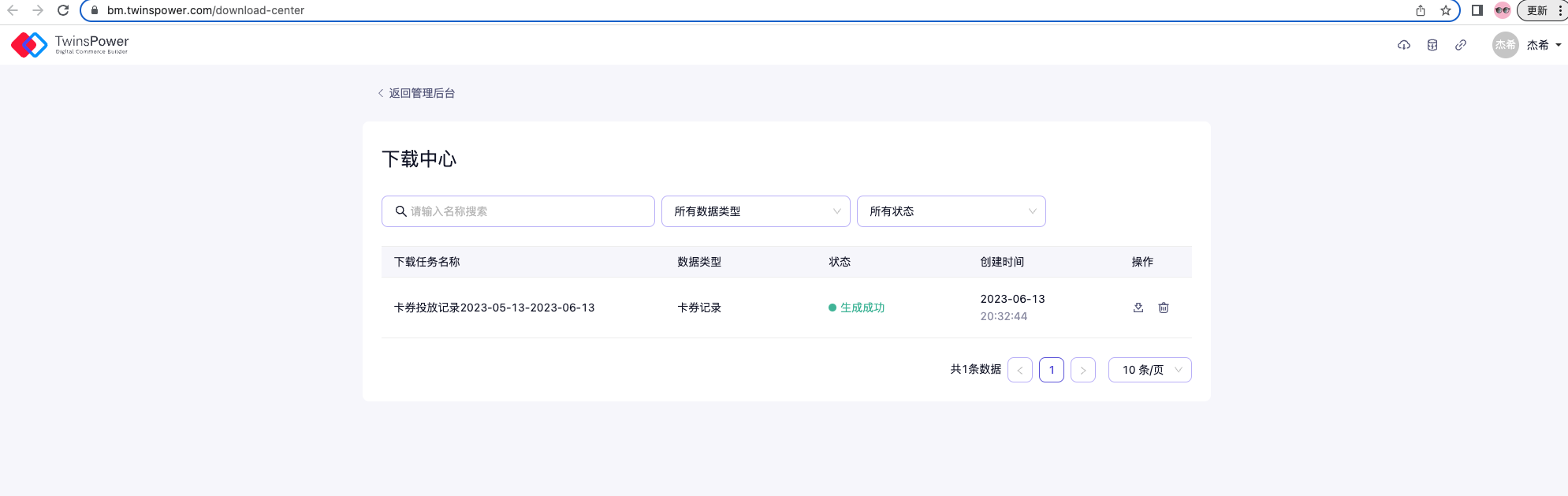Open the cloud download center icon

pyautogui.click(x=1403, y=45)
